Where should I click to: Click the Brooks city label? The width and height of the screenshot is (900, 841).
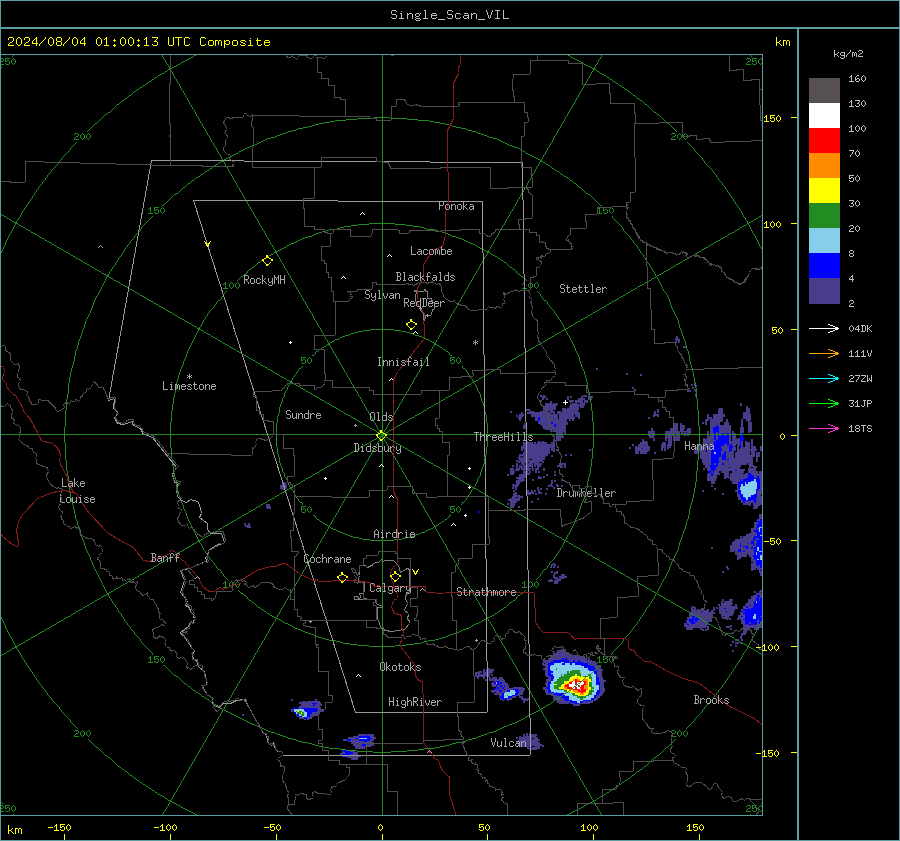pyautogui.click(x=711, y=700)
